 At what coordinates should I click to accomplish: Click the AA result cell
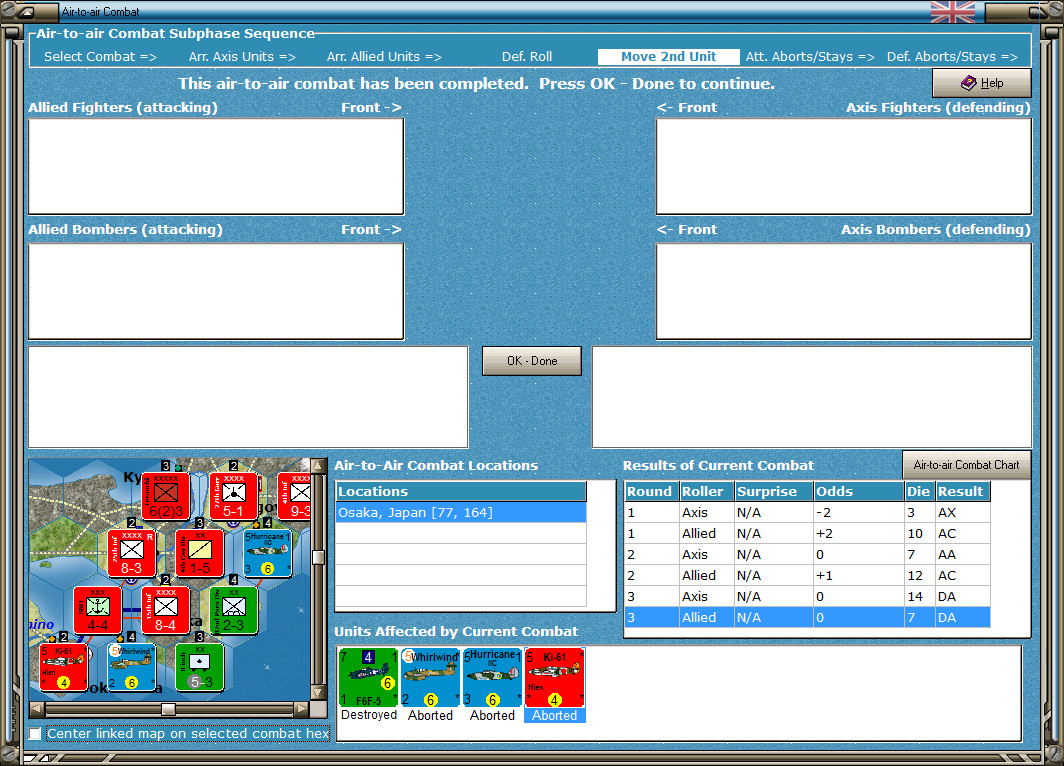(963, 554)
